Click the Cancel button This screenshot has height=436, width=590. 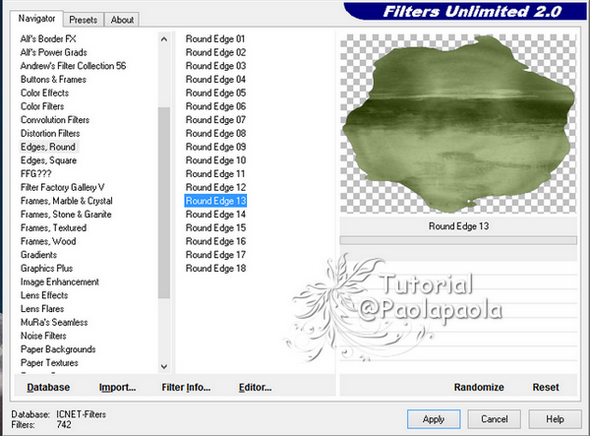pyautogui.click(x=494, y=419)
